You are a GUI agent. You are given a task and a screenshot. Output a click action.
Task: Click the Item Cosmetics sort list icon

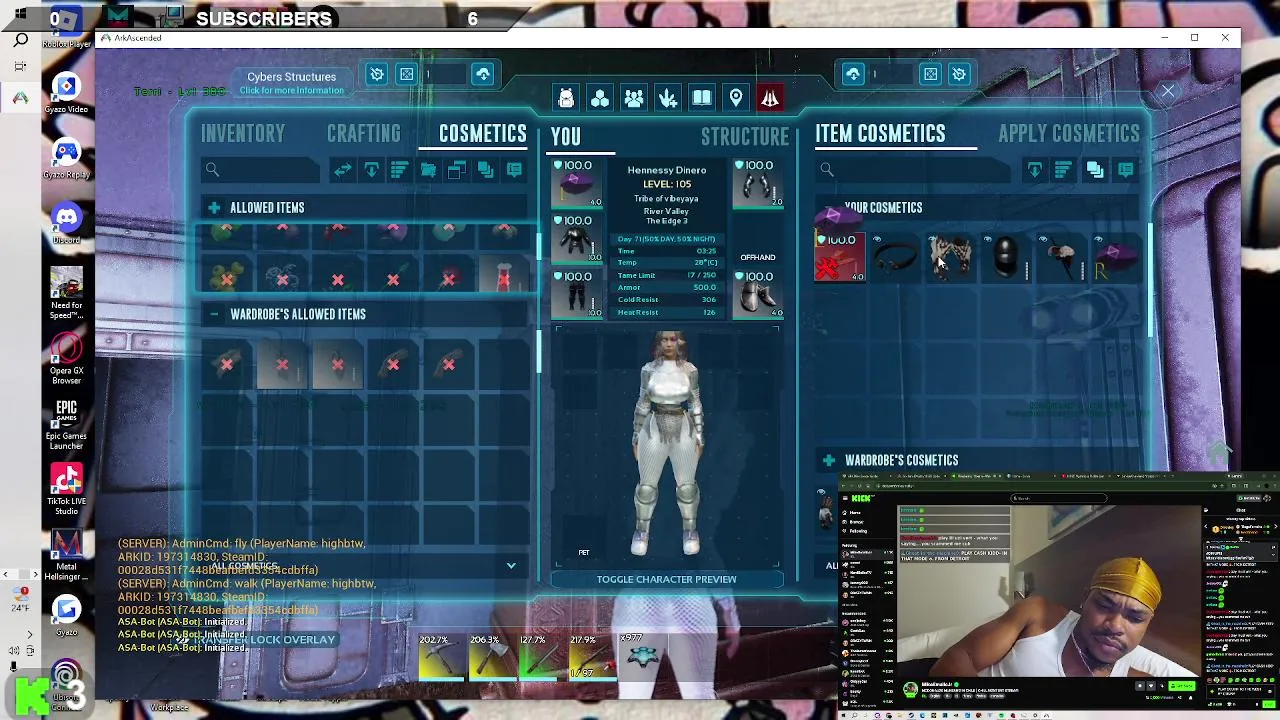pyautogui.click(x=1063, y=170)
